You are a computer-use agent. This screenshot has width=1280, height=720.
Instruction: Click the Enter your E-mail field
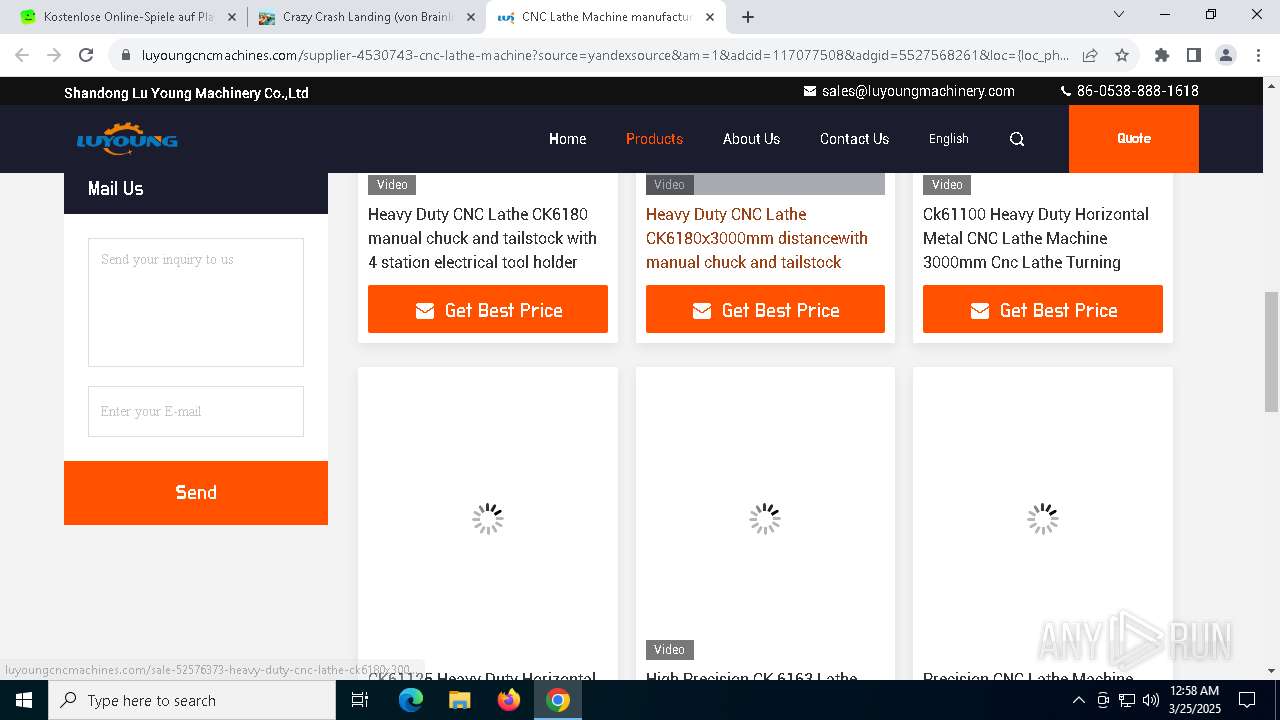click(x=196, y=411)
